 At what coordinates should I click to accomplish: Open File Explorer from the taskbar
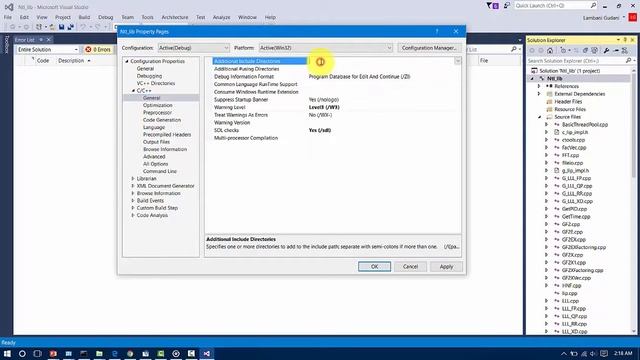(99, 353)
